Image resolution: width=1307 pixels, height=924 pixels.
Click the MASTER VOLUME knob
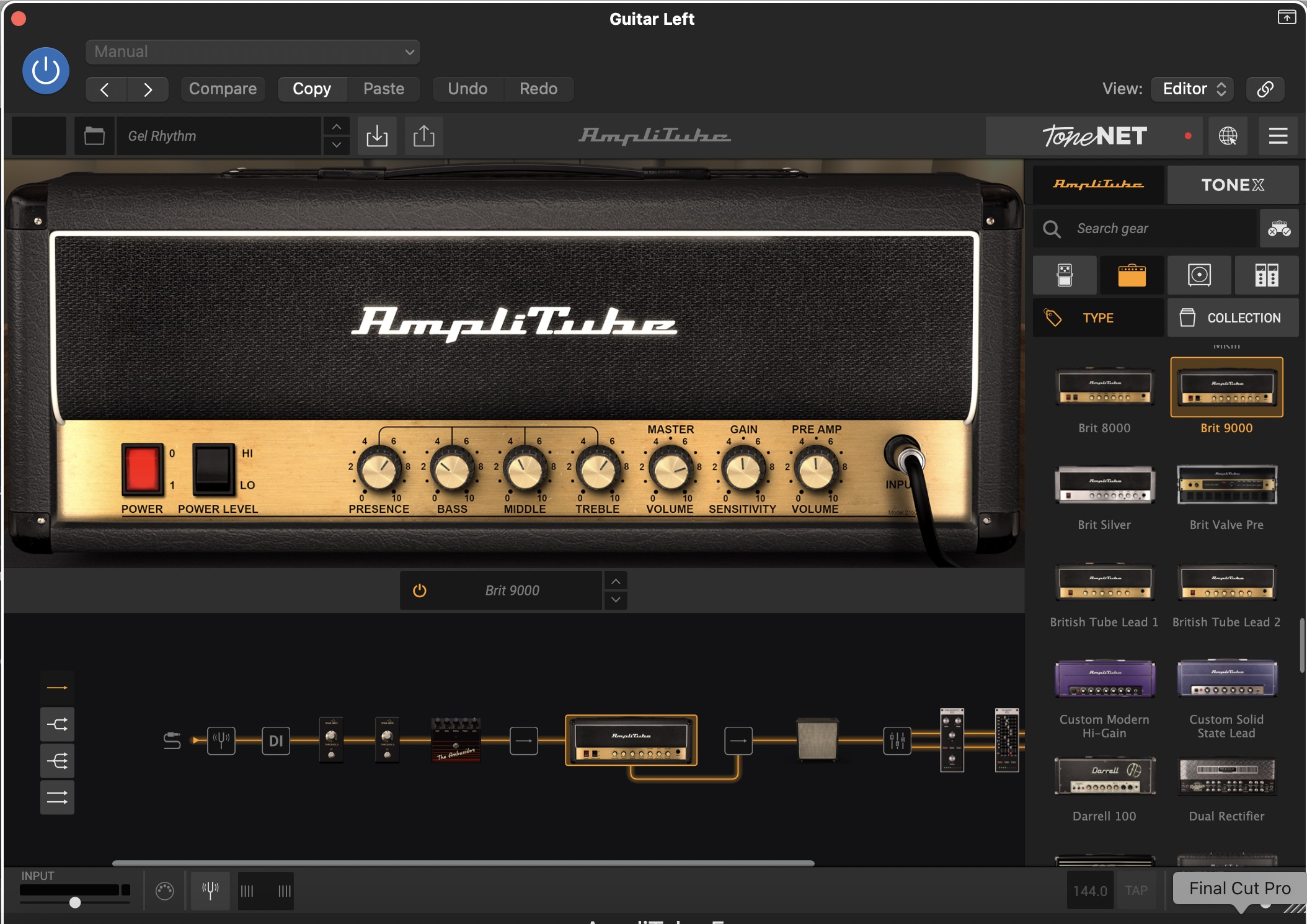coord(670,471)
